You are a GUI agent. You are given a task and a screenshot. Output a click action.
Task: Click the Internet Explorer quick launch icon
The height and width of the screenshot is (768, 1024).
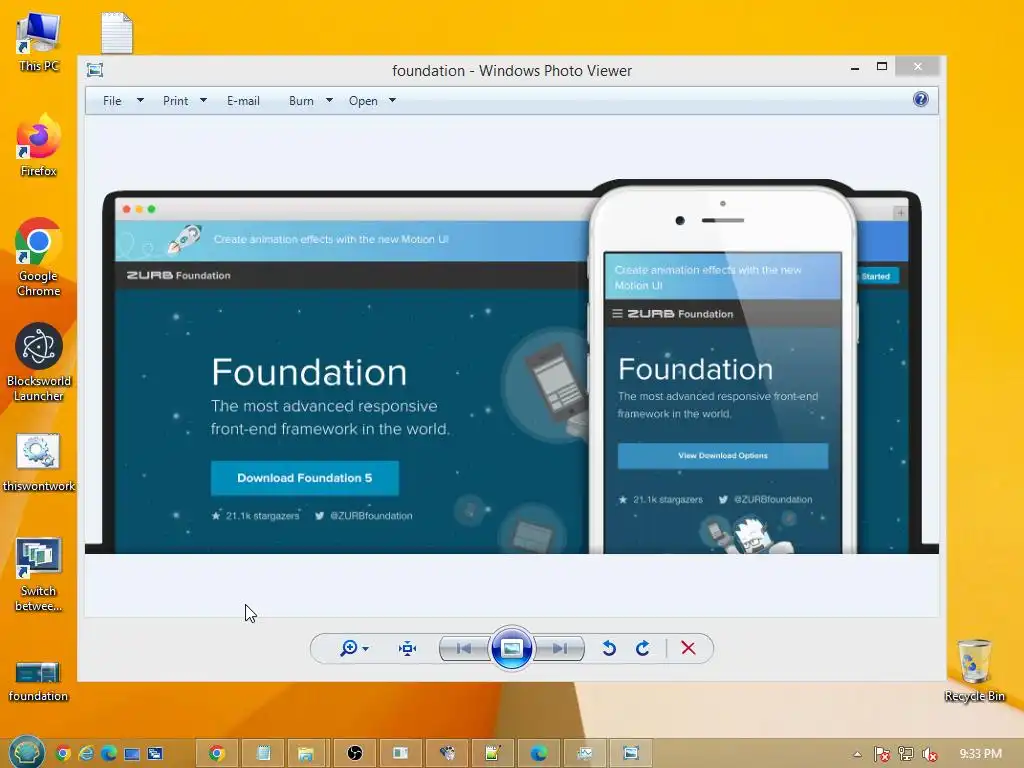coord(86,754)
